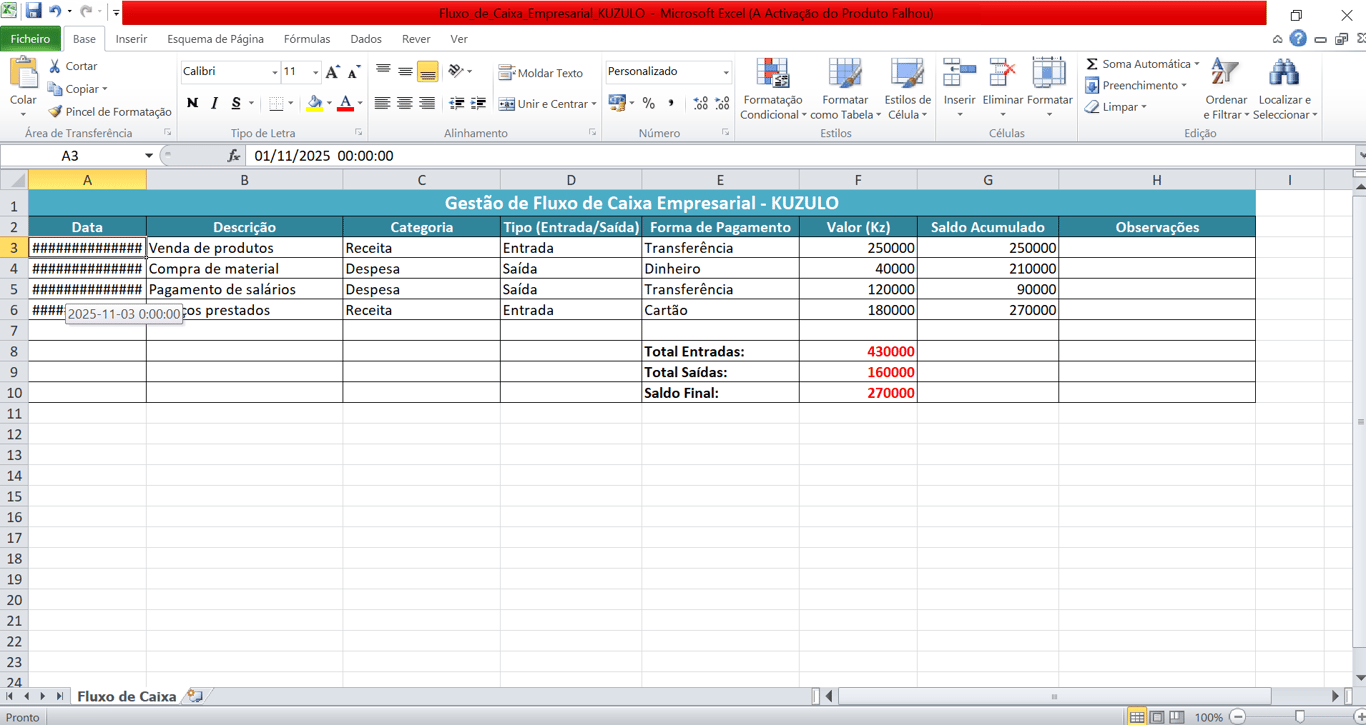The width and height of the screenshot is (1366, 725).
Task: Zoom out with the minus button
Action: 1238,717
